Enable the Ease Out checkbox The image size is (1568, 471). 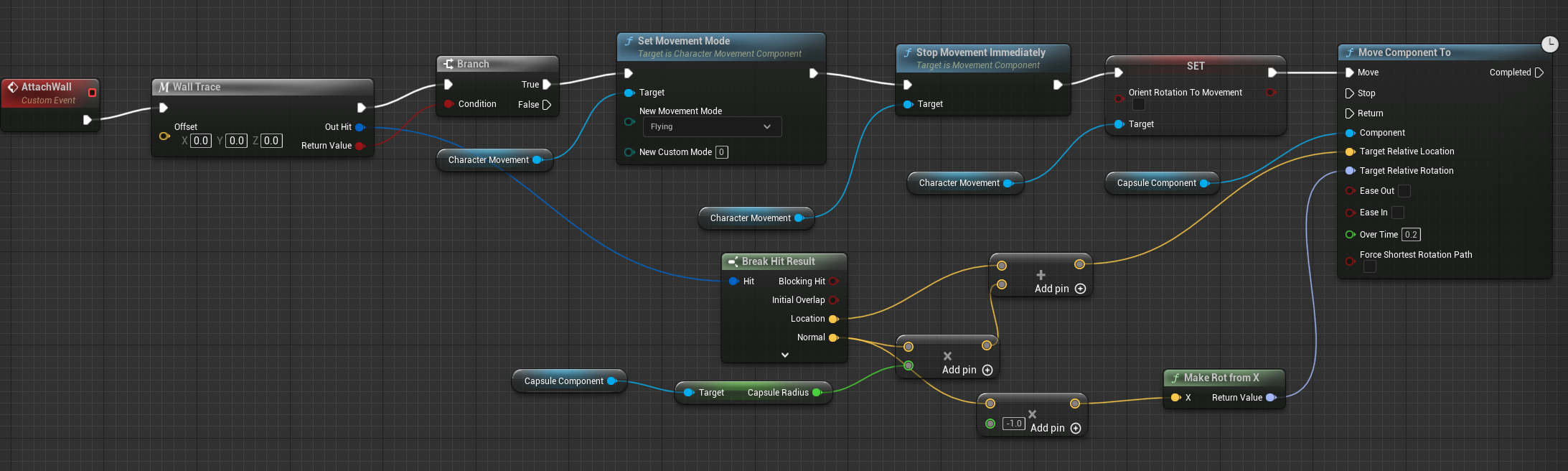1404,191
